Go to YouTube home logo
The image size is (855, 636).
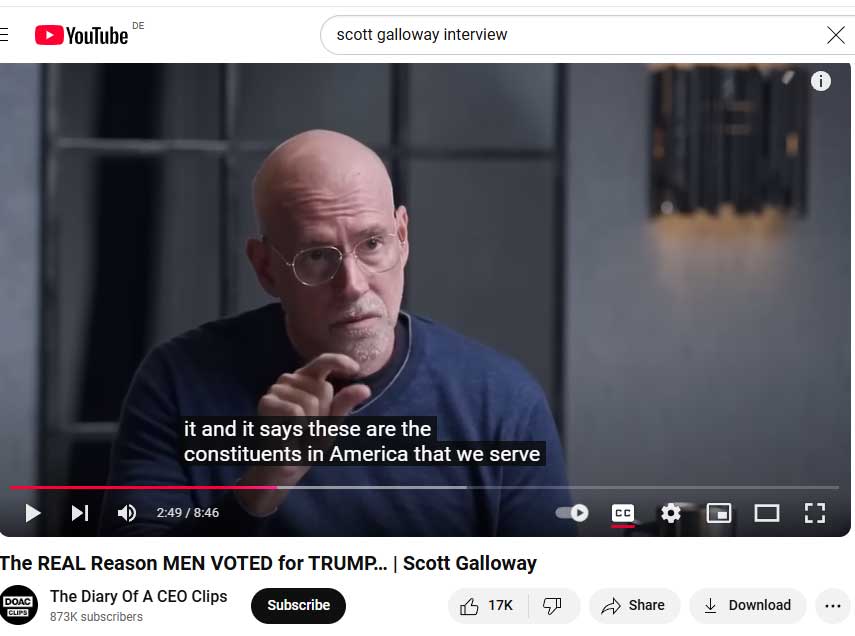tap(82, 35)
